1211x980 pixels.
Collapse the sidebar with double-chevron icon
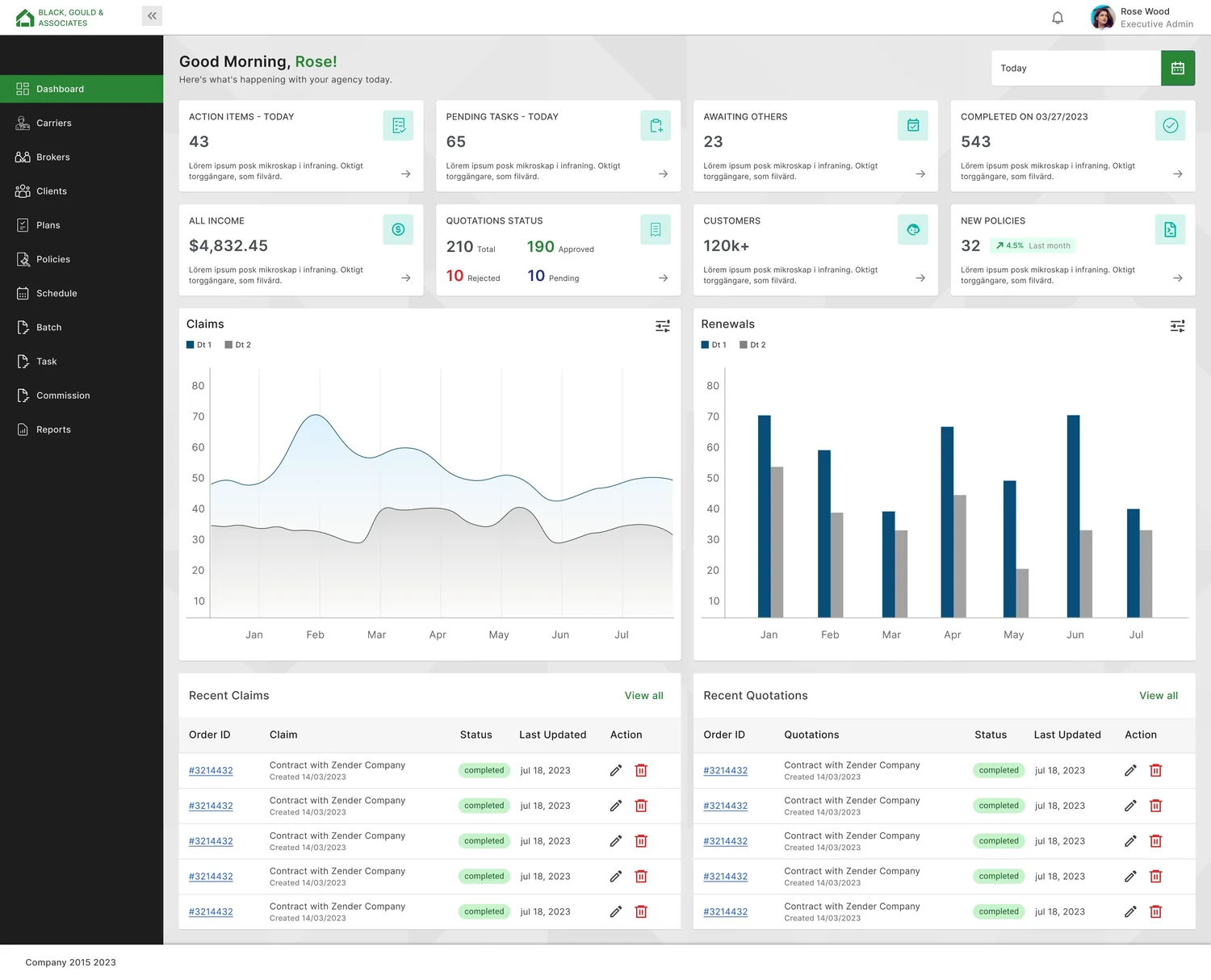tap(152, 16)
